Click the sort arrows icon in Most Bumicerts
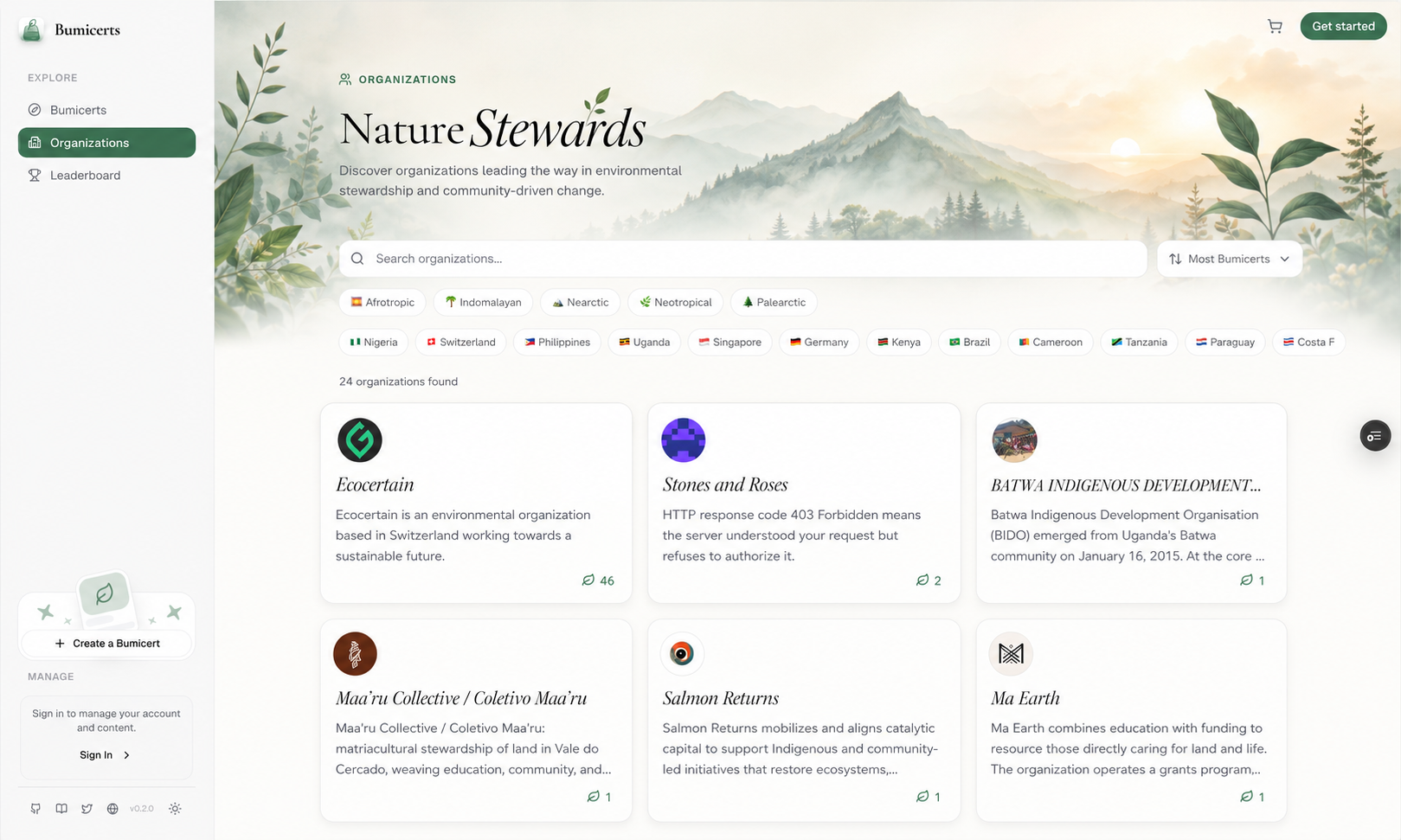The height and width of the screenshot is (840, 1401). point(1175,259)
